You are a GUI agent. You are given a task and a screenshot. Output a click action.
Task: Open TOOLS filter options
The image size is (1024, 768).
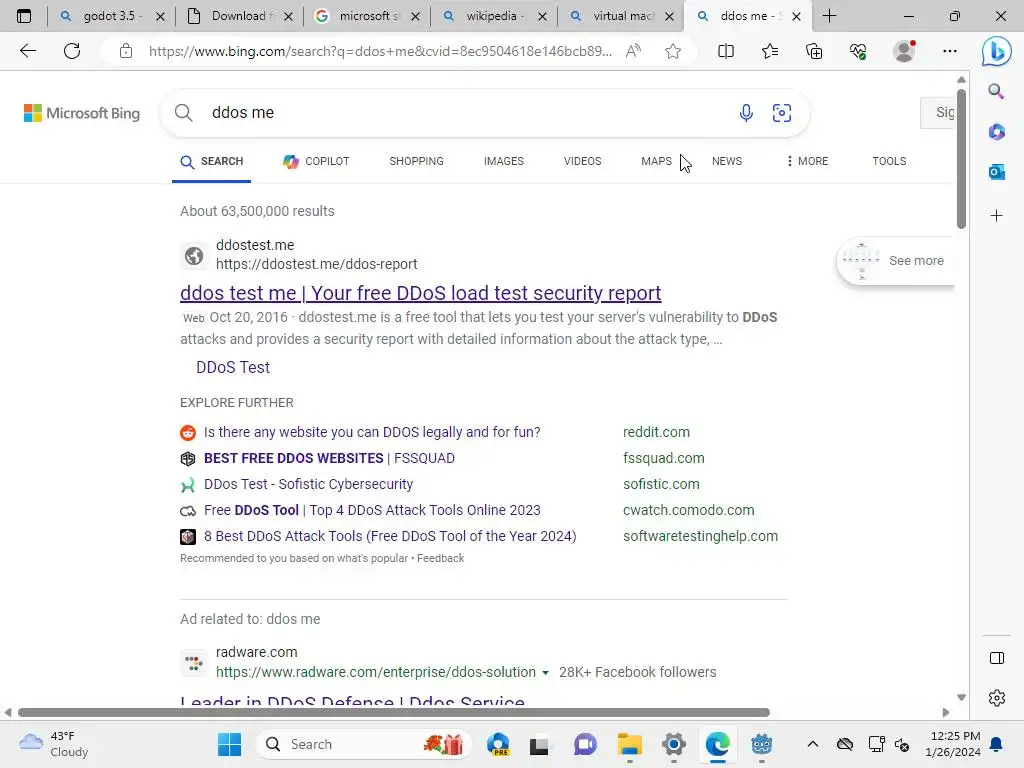(x=889, y=161)
